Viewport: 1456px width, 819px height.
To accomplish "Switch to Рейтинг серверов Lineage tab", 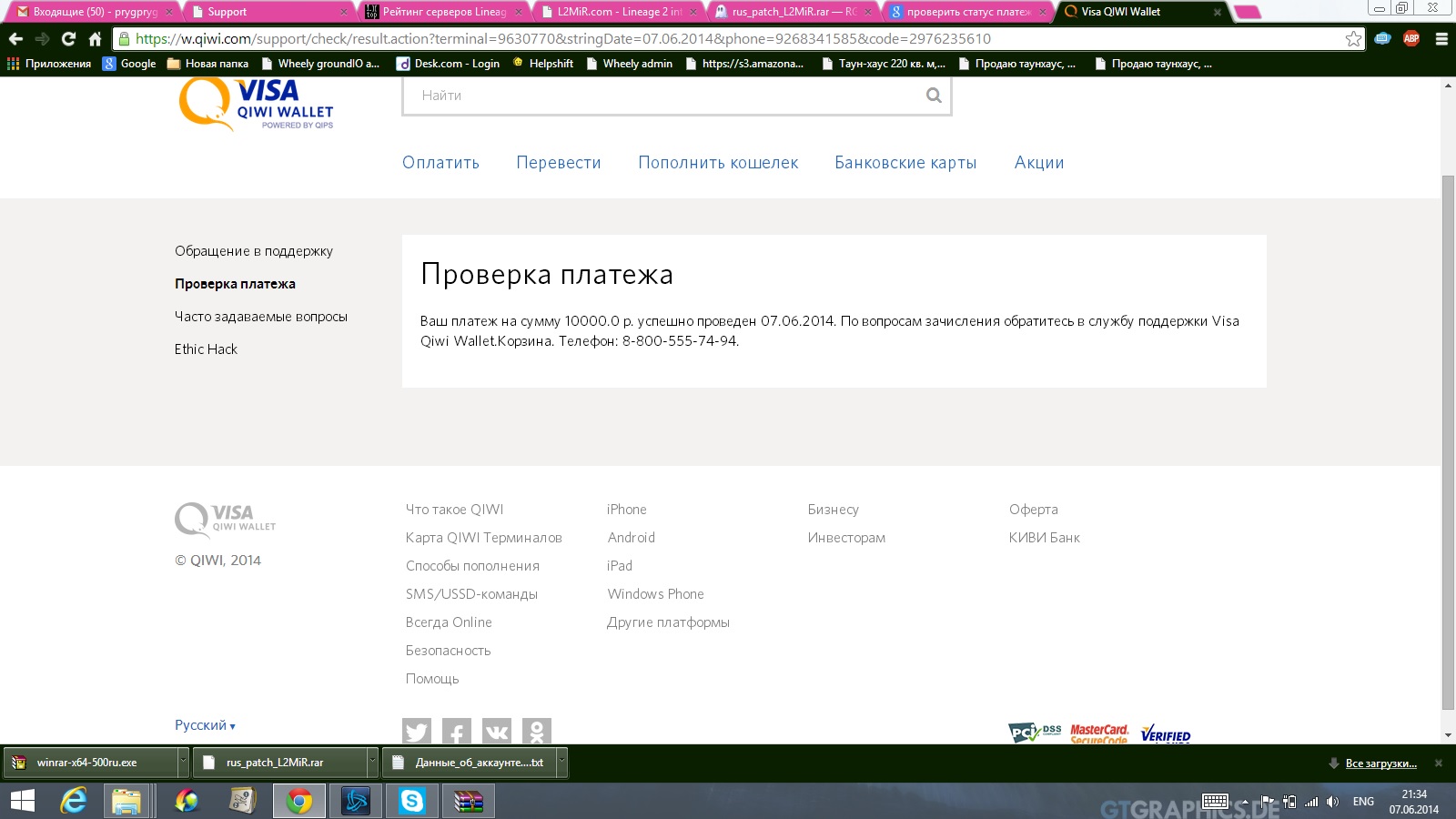I will tap(444, 12).
